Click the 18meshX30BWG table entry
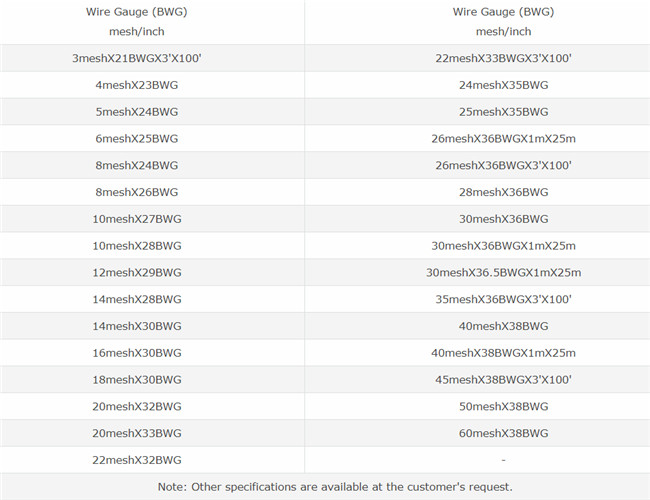The image size is (650, 500). pyautogui.click(x=138, y=380)
